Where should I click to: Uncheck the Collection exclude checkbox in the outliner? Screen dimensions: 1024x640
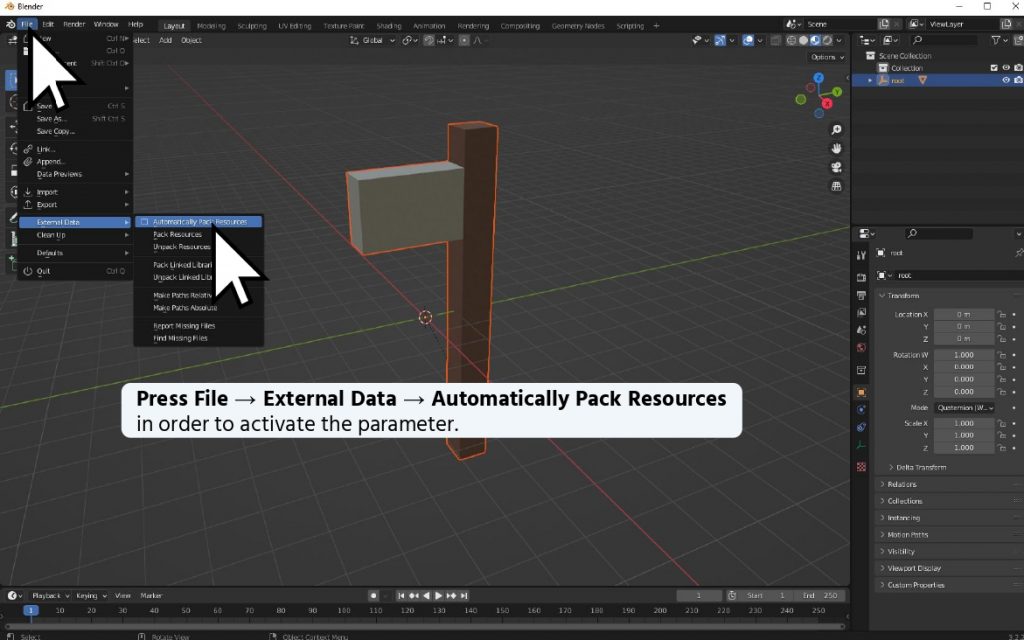pos(993,68)
